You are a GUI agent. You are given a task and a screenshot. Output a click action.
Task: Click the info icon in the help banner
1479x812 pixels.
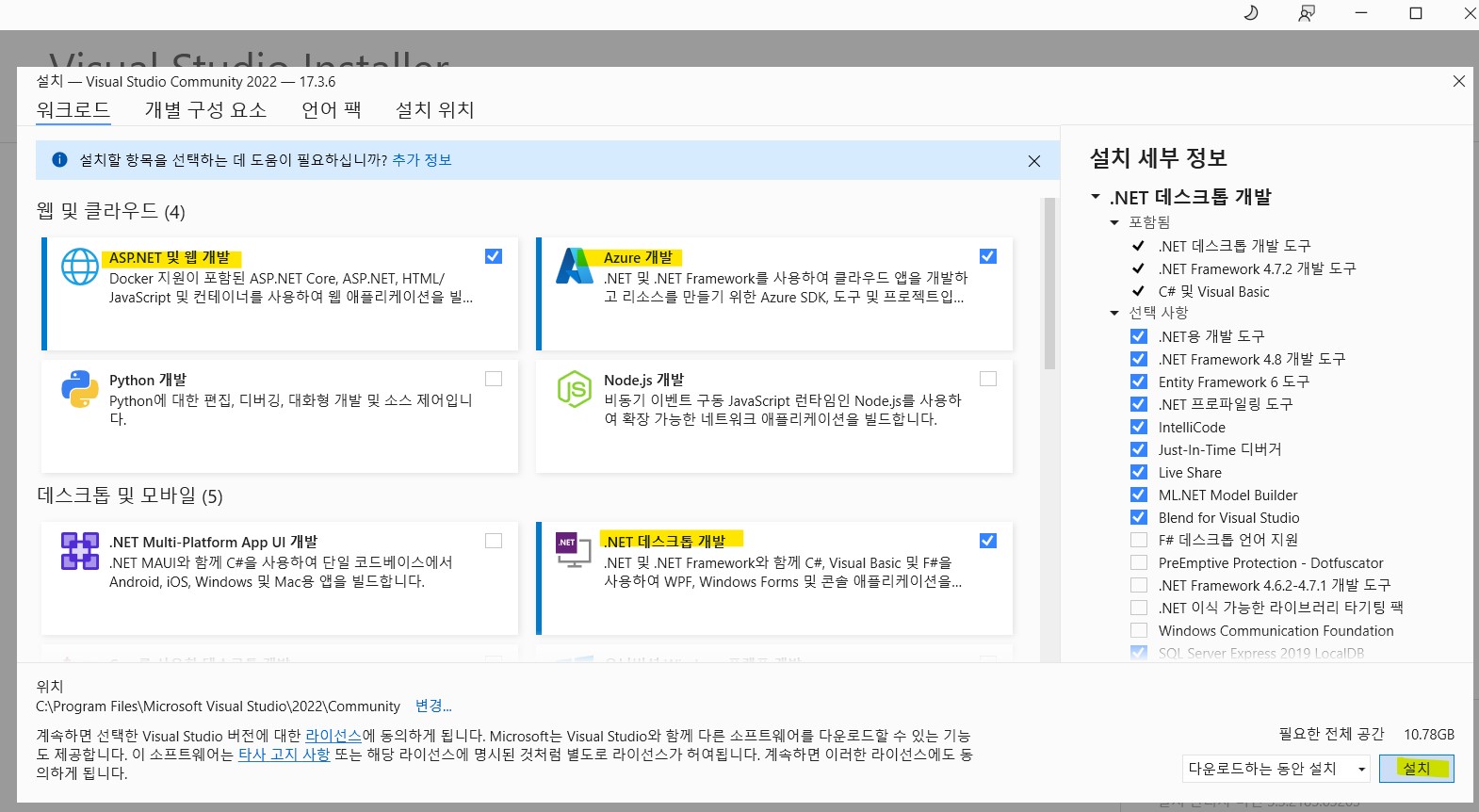click(x=59, y=160)
